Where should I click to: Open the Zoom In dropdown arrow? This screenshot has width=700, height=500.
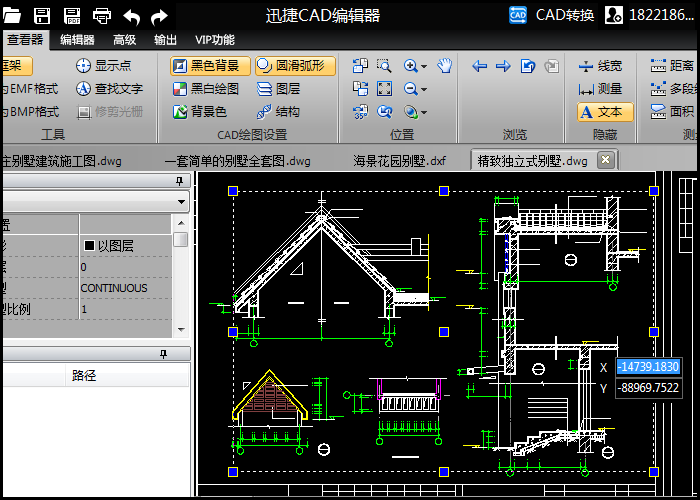[x=425, y=67]
